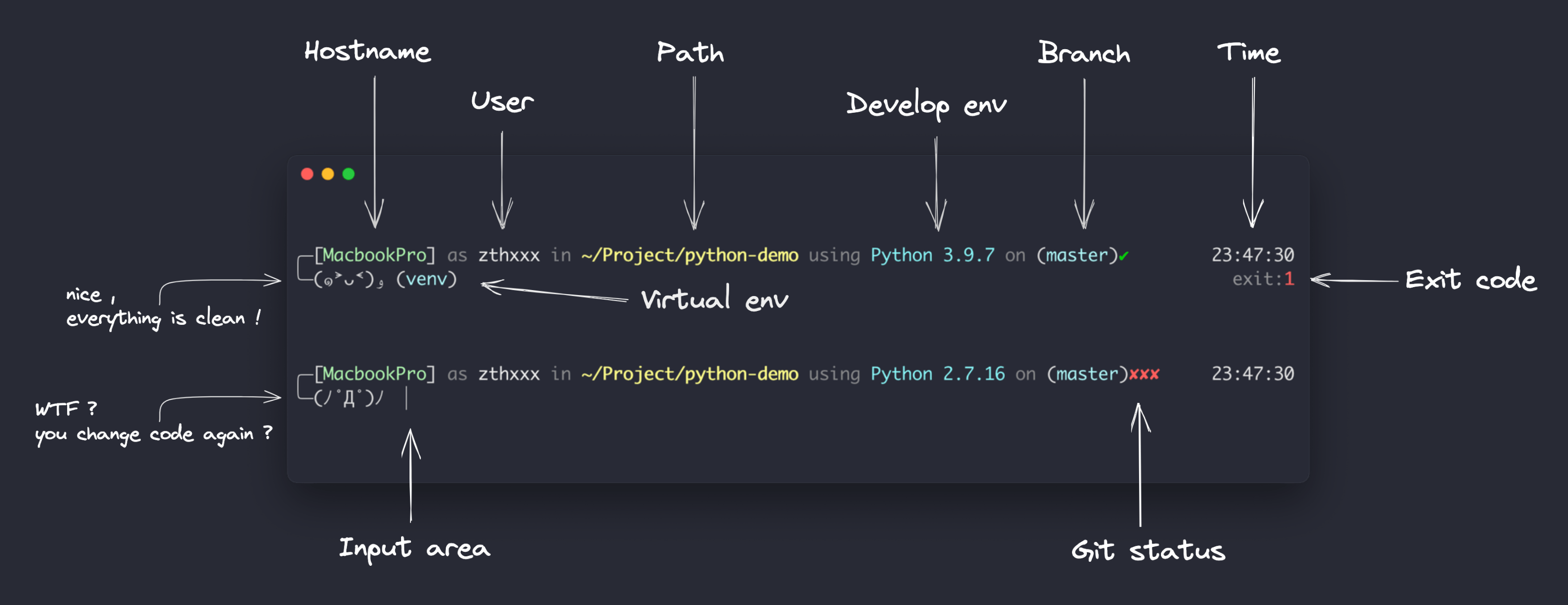The image size is (1568, 605).
Task: Click the red exit code number 1
Action: 1289,279
